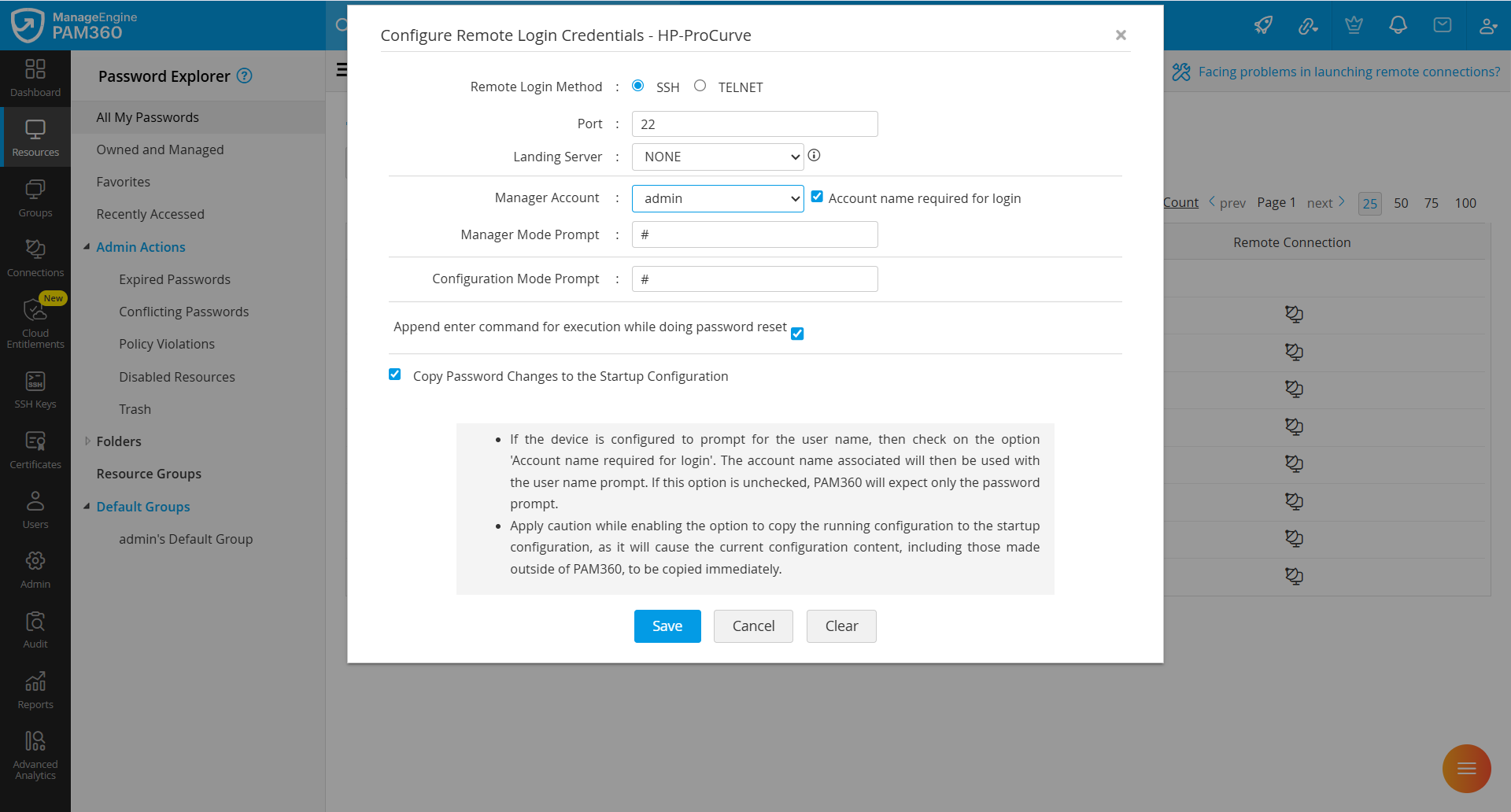Click inside the Port input field
Screen dimensions: 1511x812
753,124
